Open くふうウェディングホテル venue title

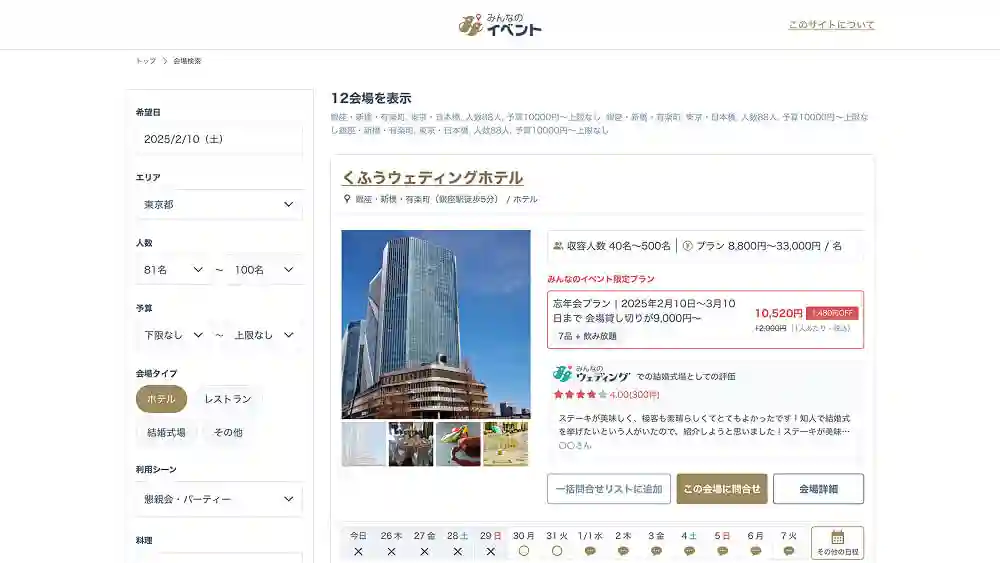[x=432, y=177]
